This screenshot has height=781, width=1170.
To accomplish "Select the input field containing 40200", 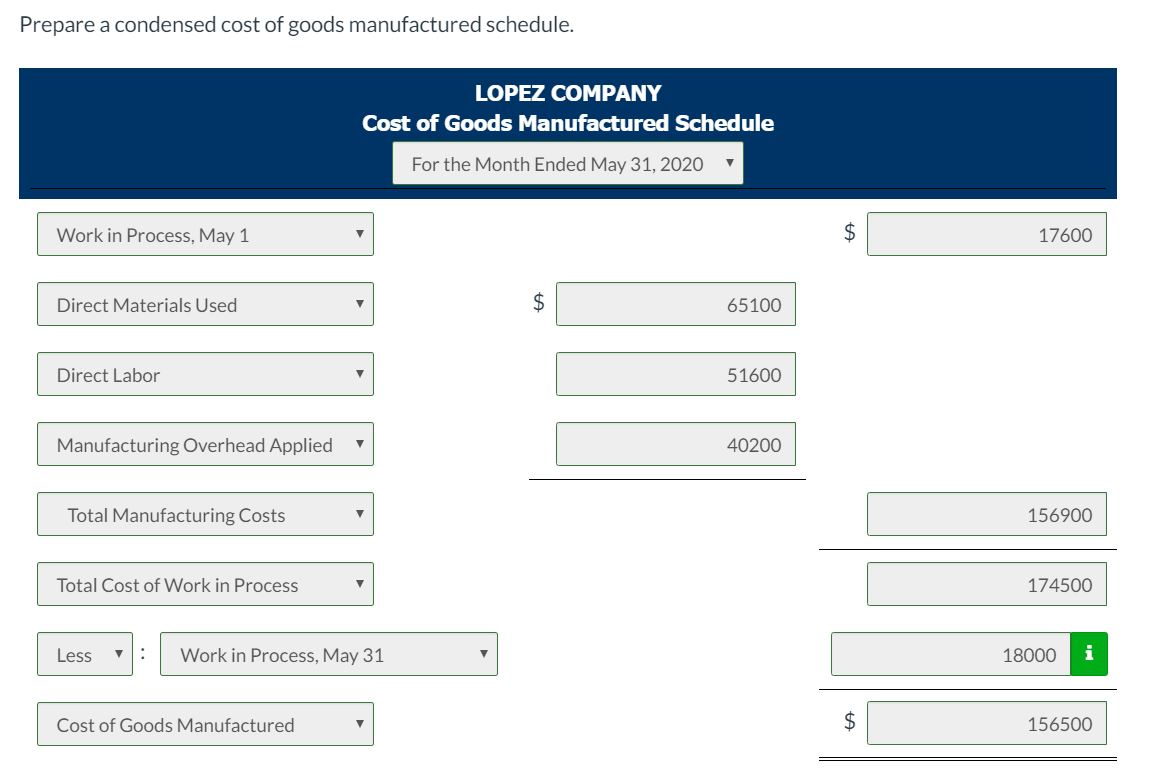I will [675, 444].
